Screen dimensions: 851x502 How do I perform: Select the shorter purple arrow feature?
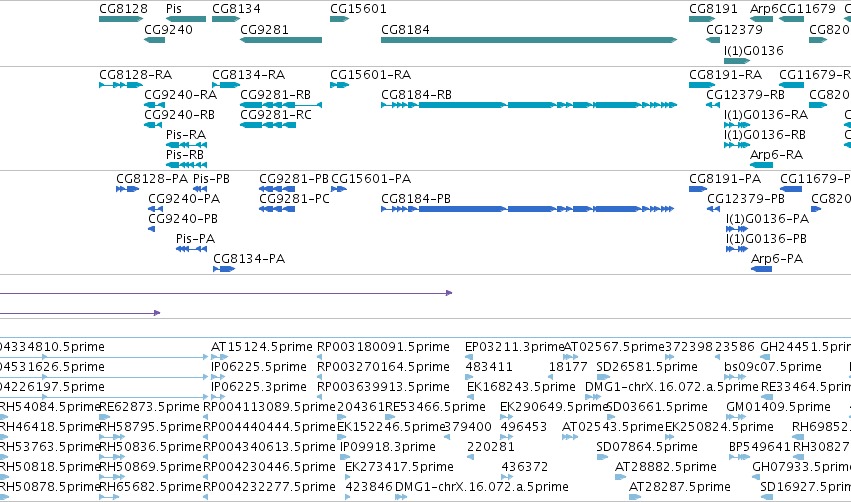(80, 313)
